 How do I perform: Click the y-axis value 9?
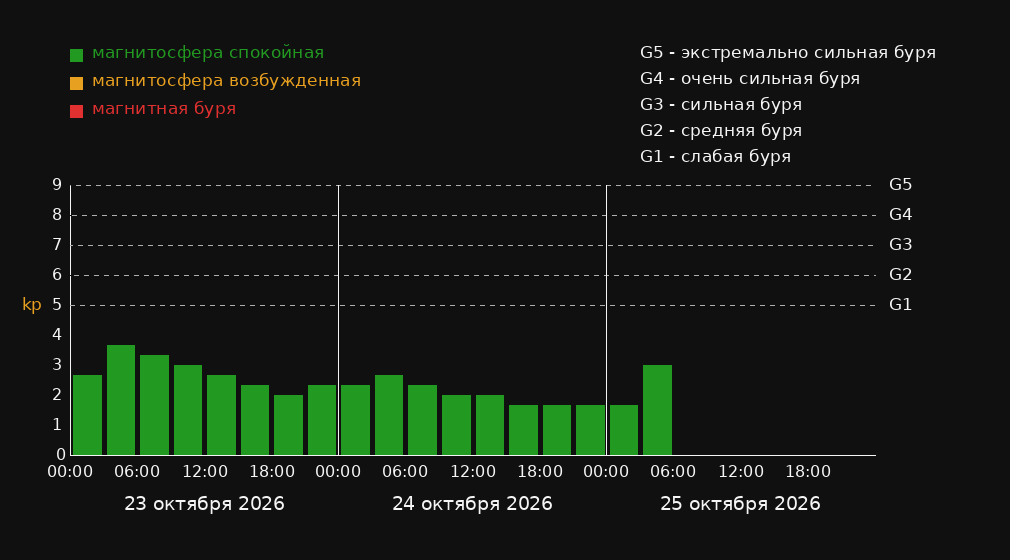tap(57, 185)
